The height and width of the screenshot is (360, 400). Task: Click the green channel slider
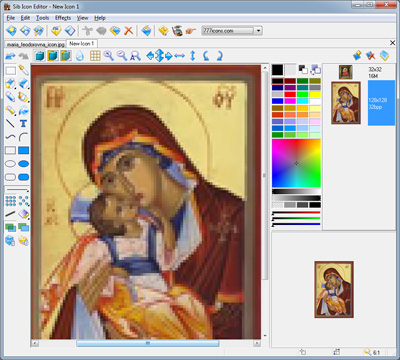click(x=296, y=218)
